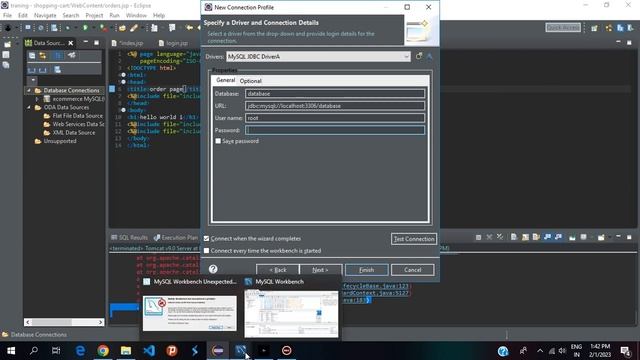Screen dimensions: 640x360
Task: Select the XML Data Source folder
Action: [x=70, y=133]
